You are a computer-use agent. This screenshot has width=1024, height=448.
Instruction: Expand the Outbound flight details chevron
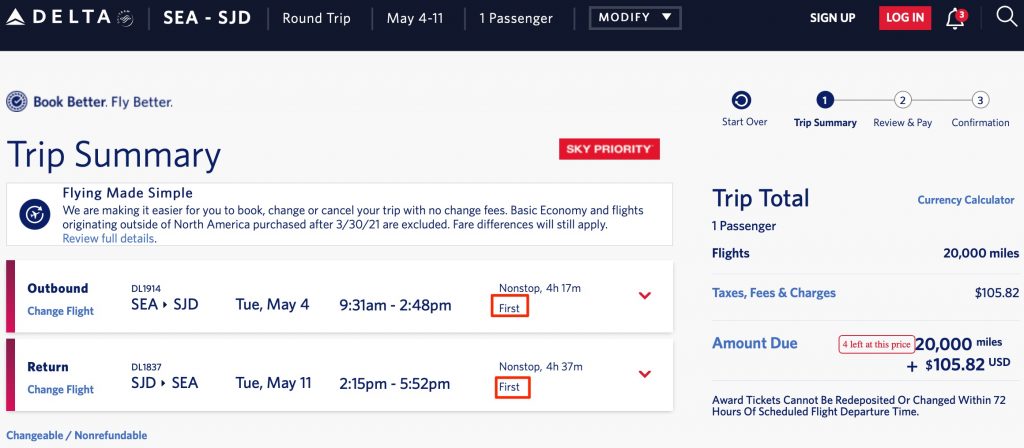(x=645, y=295)
